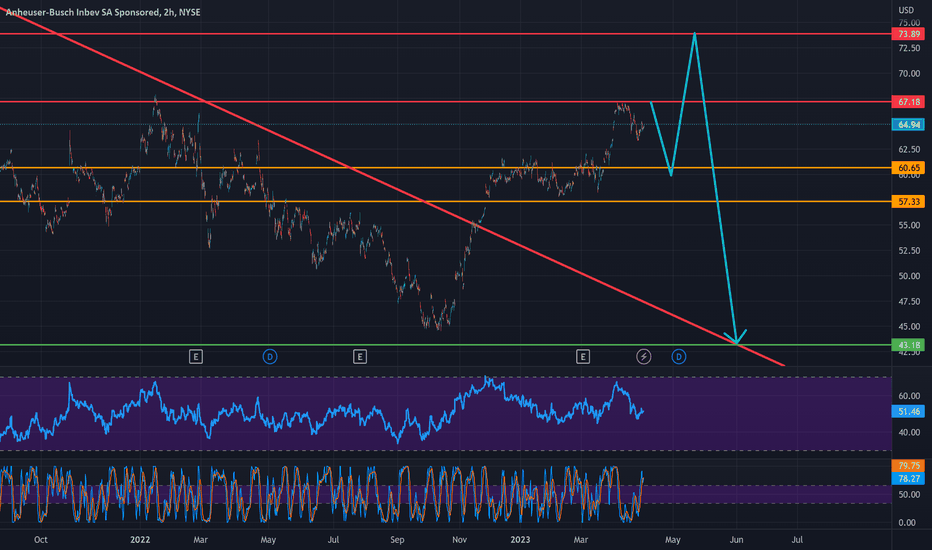This screenshot has height=550, width=932.
Task: Click the Jun label on time axis
Action: [736, 540]
